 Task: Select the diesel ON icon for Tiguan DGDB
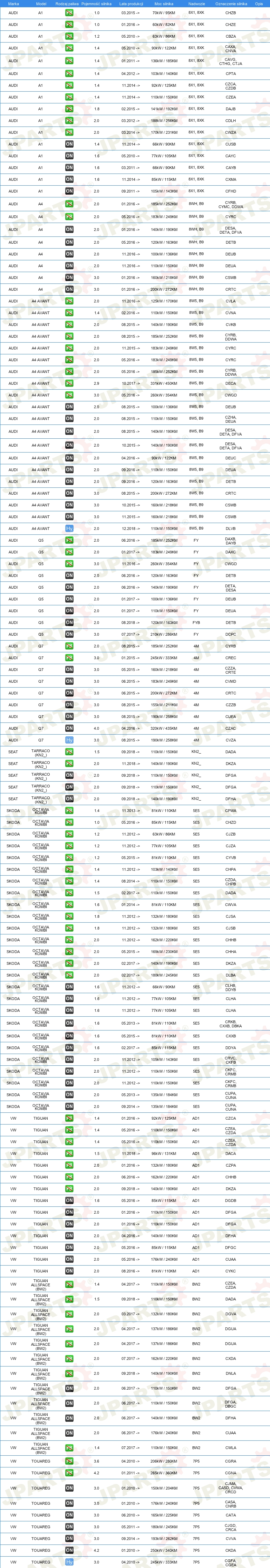tap(69, 1201)
